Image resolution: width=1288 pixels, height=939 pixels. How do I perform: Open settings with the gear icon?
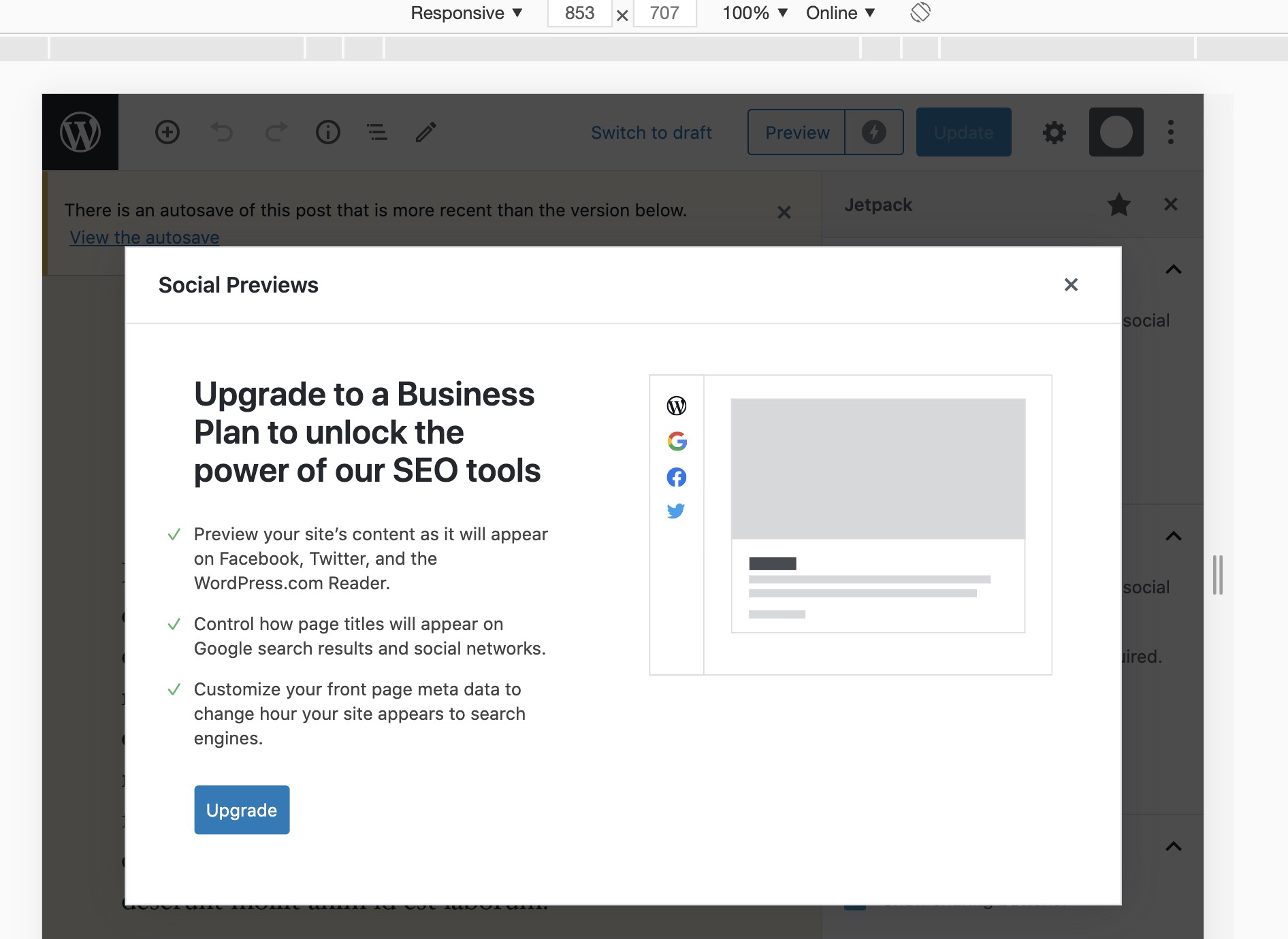(1054, 132)
